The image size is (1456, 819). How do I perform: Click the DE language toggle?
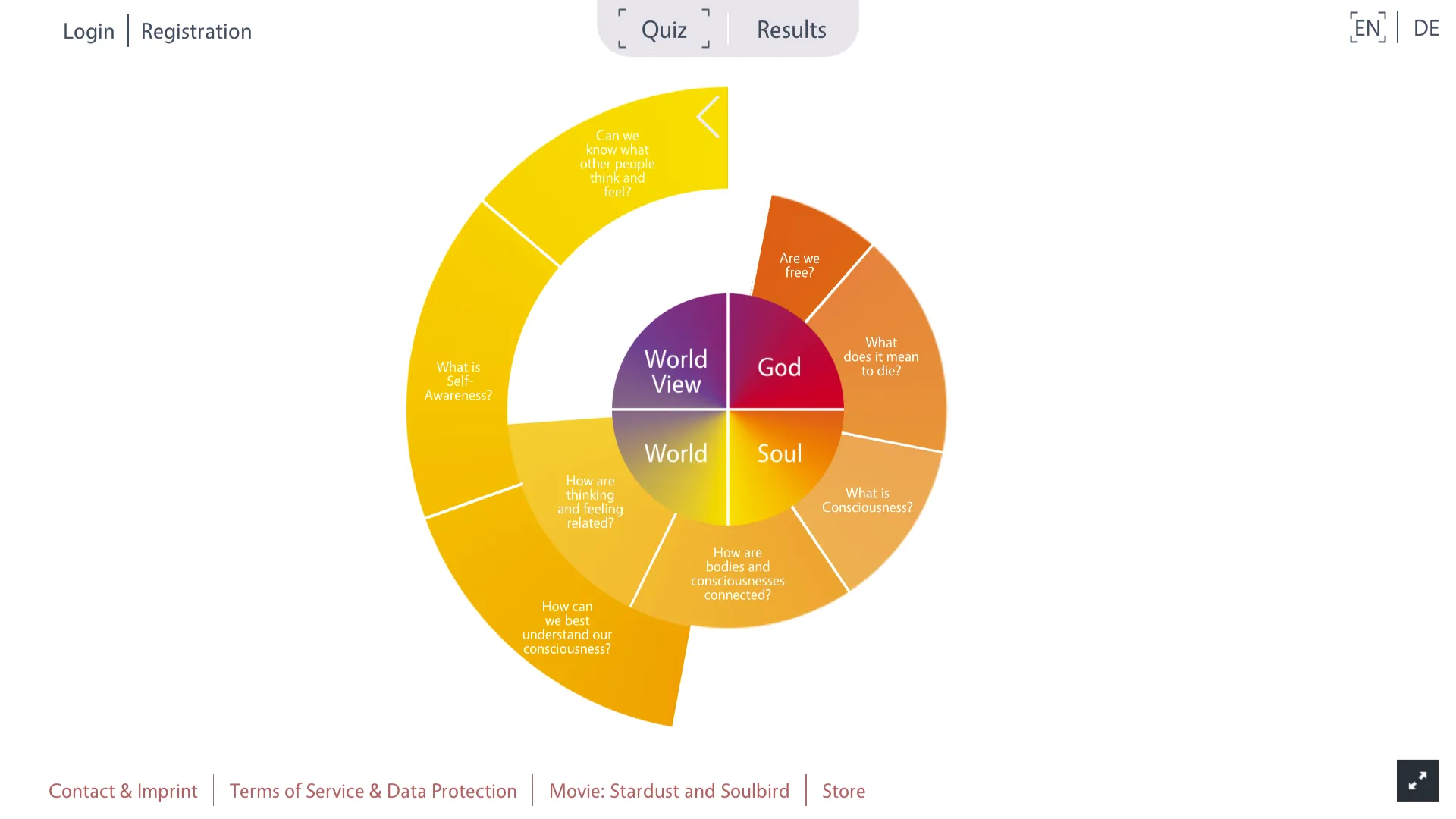[x=1426, y=27]
